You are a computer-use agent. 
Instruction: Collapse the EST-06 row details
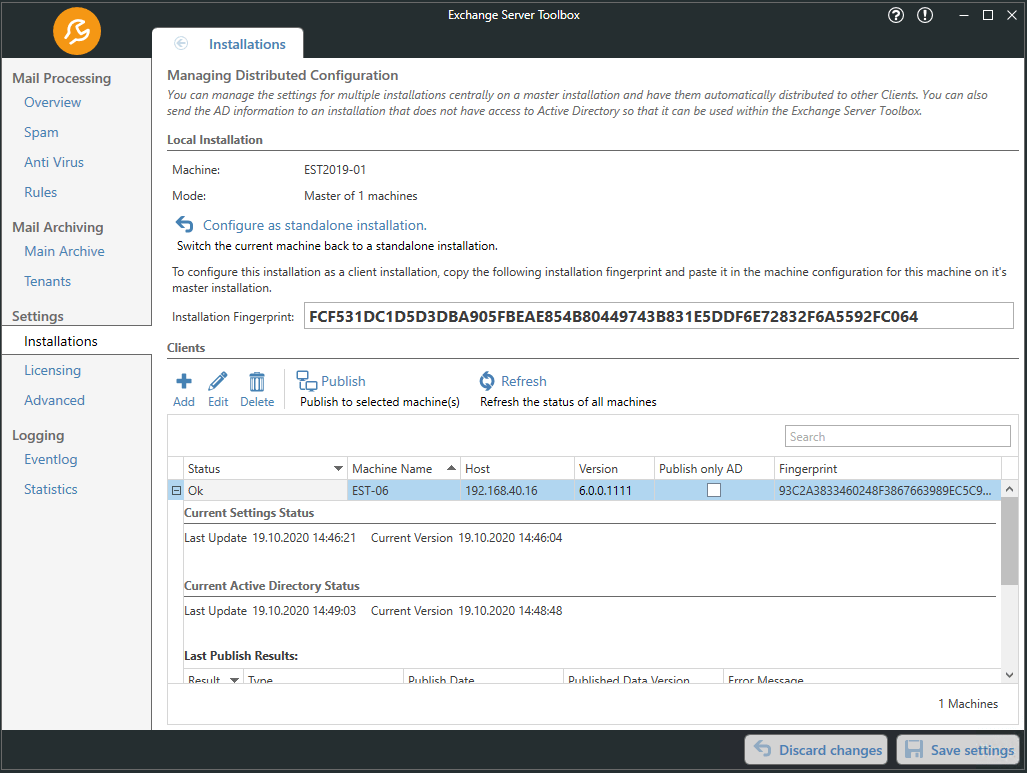pyautogui.click(x=176, y=490)
